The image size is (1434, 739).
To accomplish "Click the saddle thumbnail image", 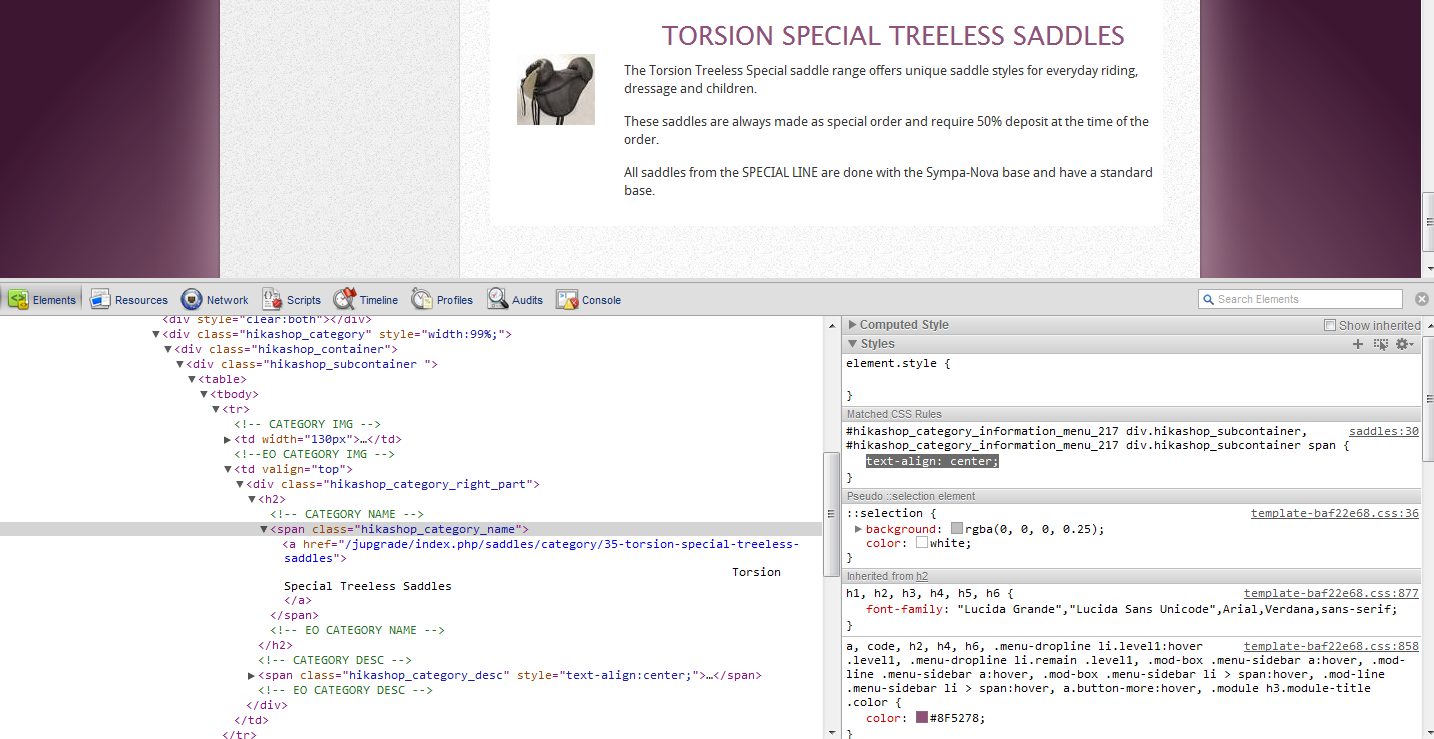I will pyautogui.click(x=556, y=90).
